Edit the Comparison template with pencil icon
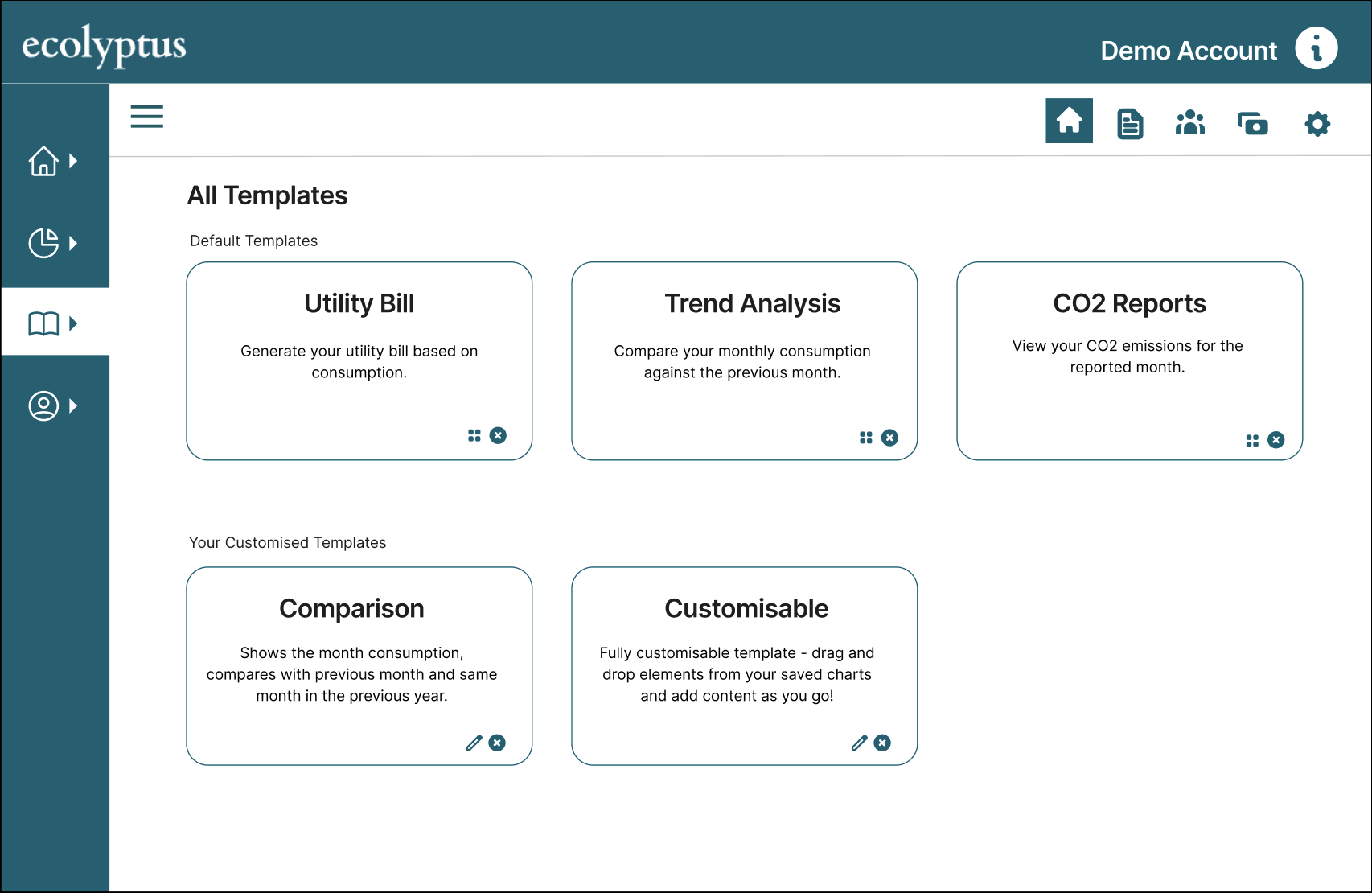 [474, 743]
